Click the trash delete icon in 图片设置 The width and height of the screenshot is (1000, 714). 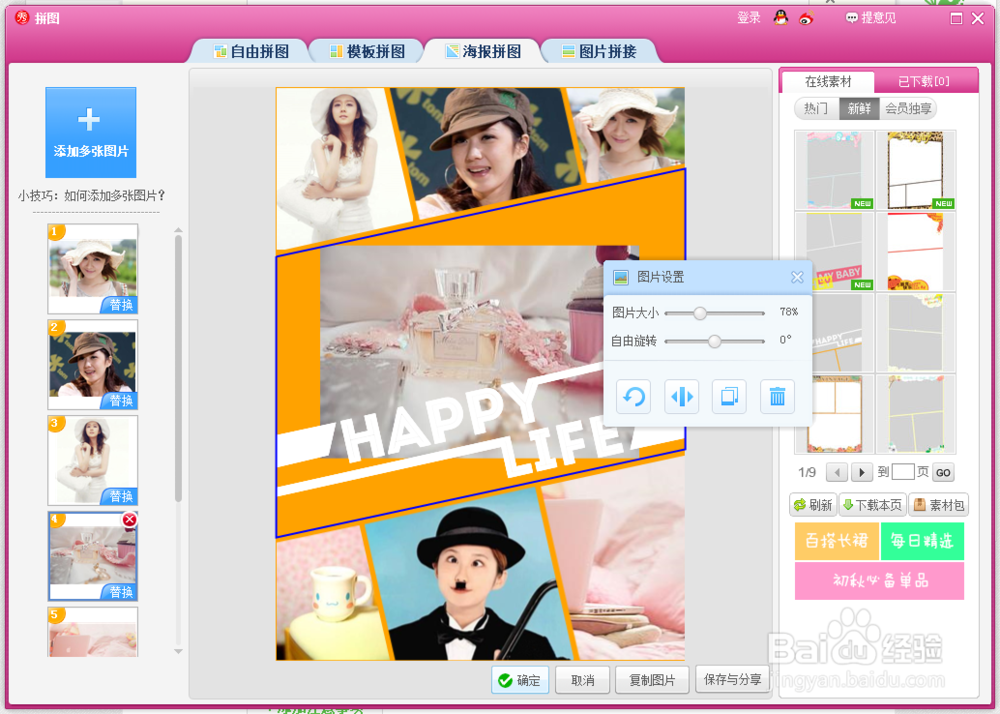click(777, 397)
